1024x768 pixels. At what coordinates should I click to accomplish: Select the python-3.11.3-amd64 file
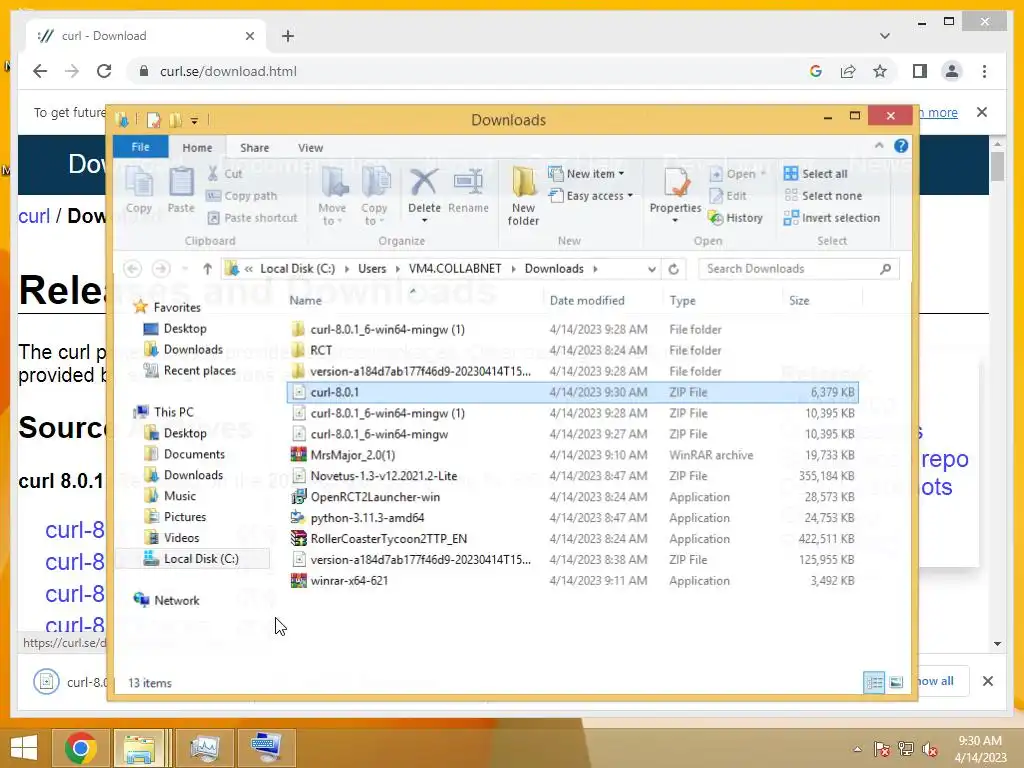(572, 518)
